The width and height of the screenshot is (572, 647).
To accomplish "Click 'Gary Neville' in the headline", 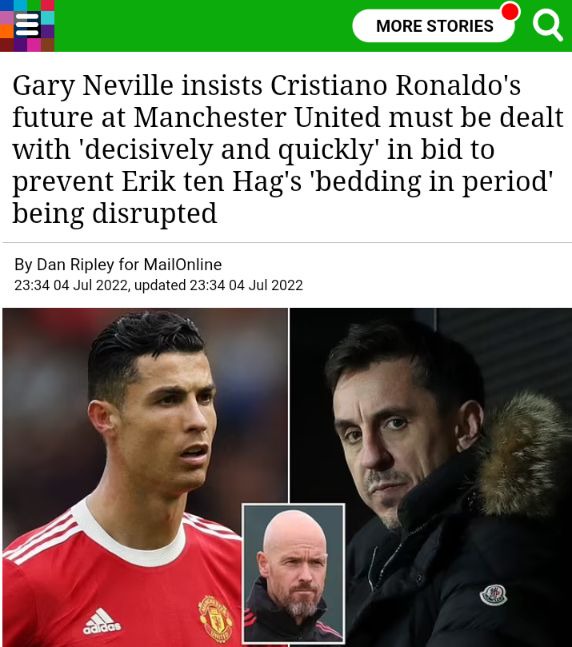I will (x=93, y=85).
